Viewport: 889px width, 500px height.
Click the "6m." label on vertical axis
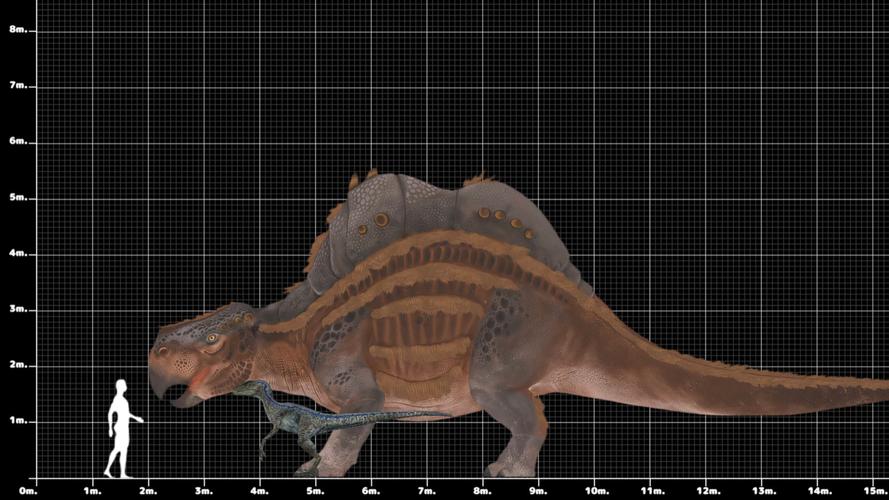click(18, 141)
